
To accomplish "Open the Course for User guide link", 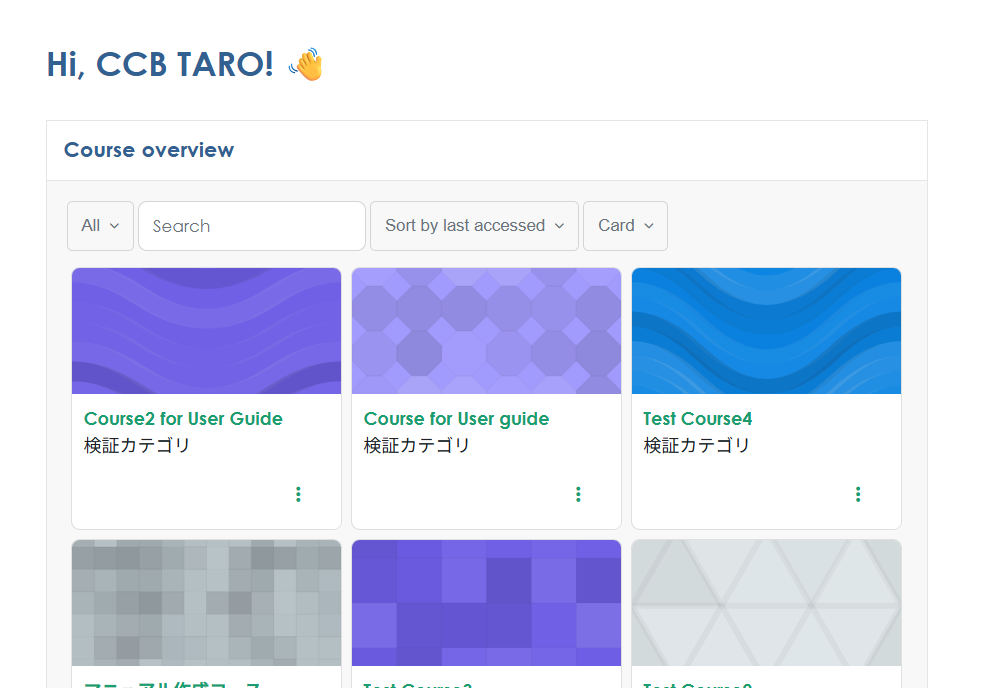I will [456, 419].
